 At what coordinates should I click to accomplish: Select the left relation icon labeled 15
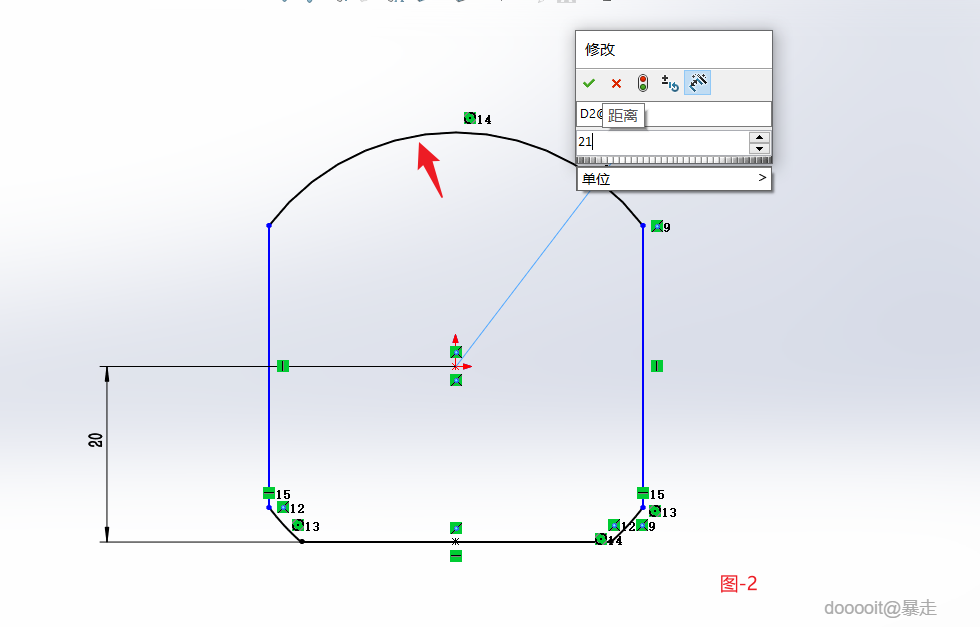269,493
